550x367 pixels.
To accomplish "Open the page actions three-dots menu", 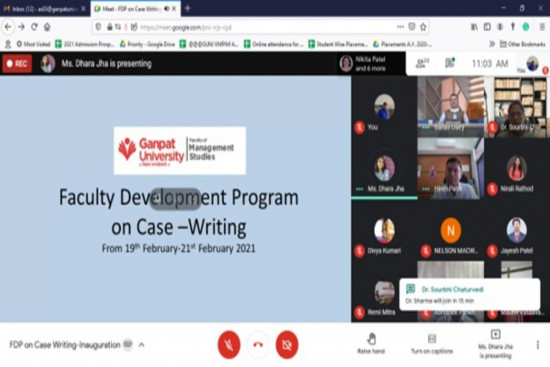I will 400,27.
